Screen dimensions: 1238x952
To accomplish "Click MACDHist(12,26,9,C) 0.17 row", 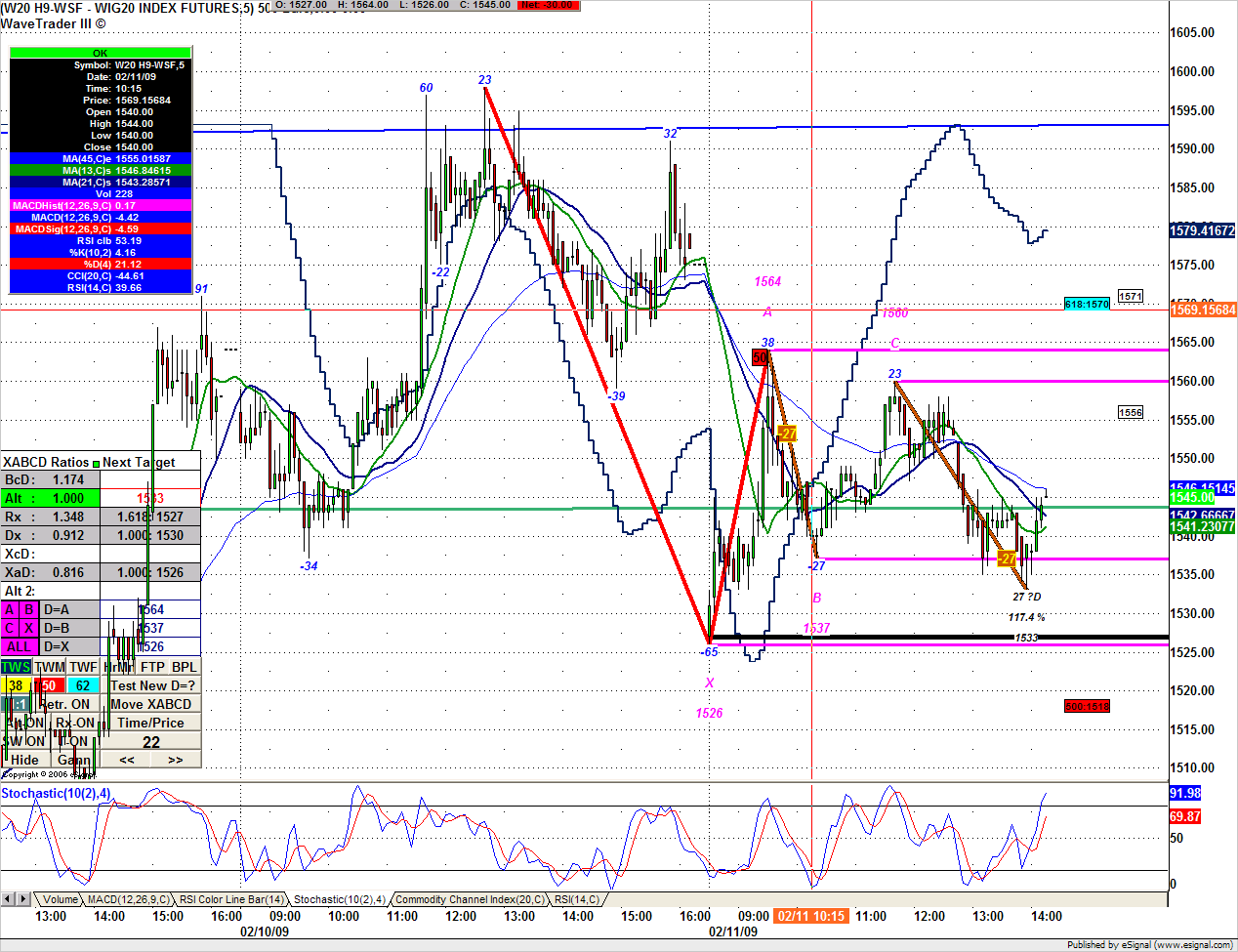I will coord(101,205).
